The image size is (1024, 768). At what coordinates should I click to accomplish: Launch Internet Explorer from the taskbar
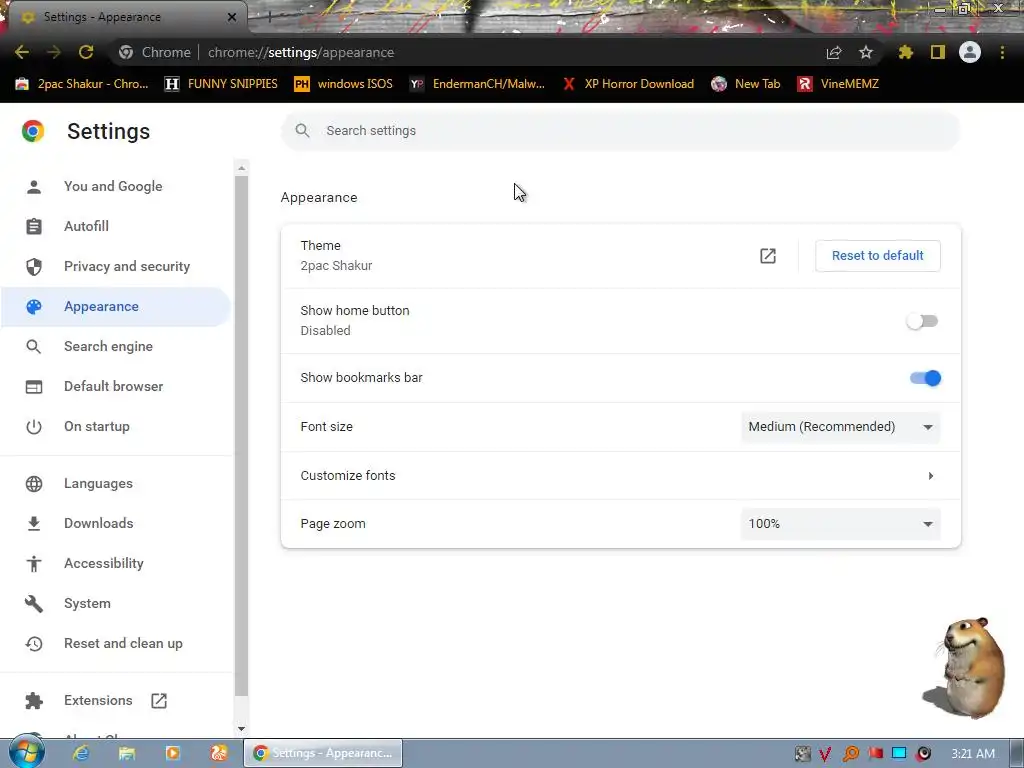pyautogui.click(x=81, y=753)
